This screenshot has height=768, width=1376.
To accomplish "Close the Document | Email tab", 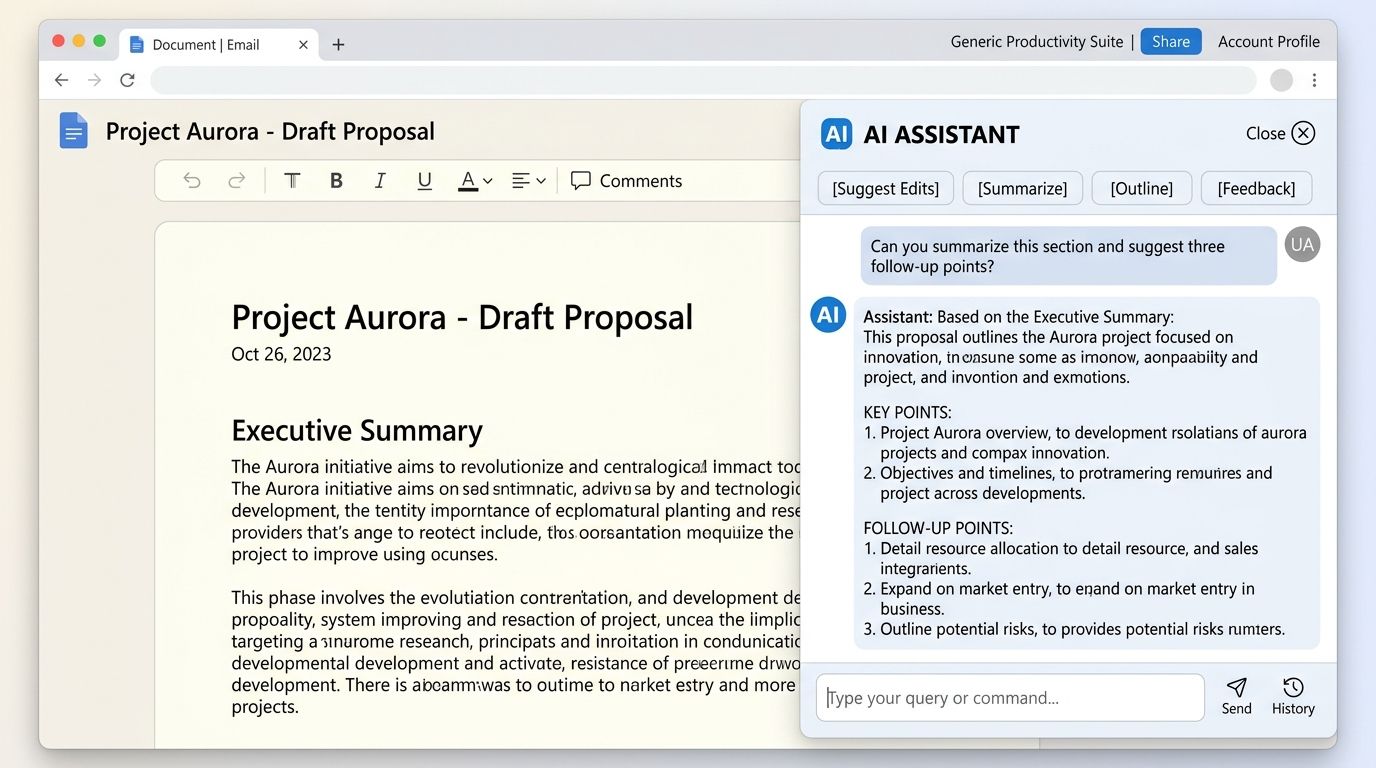I will coord(303,45).
